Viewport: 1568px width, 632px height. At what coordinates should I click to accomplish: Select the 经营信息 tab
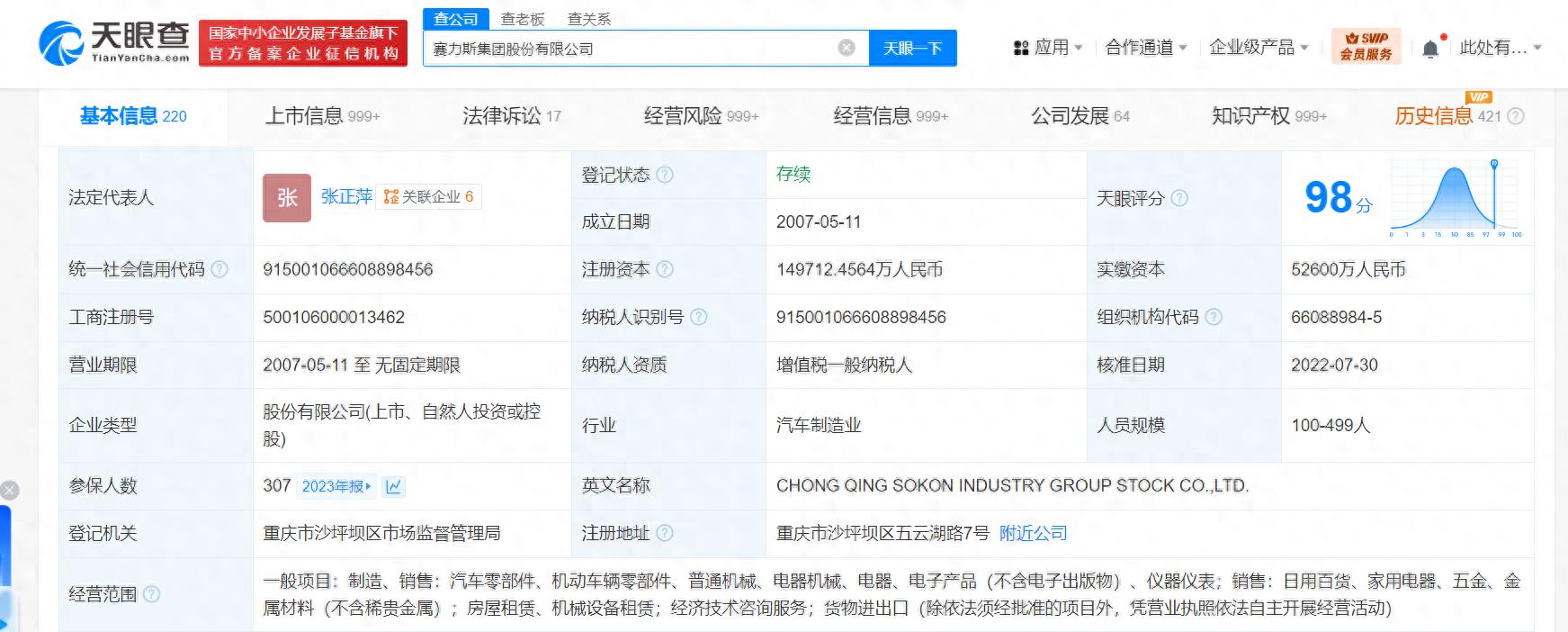(x=891, y=116)
